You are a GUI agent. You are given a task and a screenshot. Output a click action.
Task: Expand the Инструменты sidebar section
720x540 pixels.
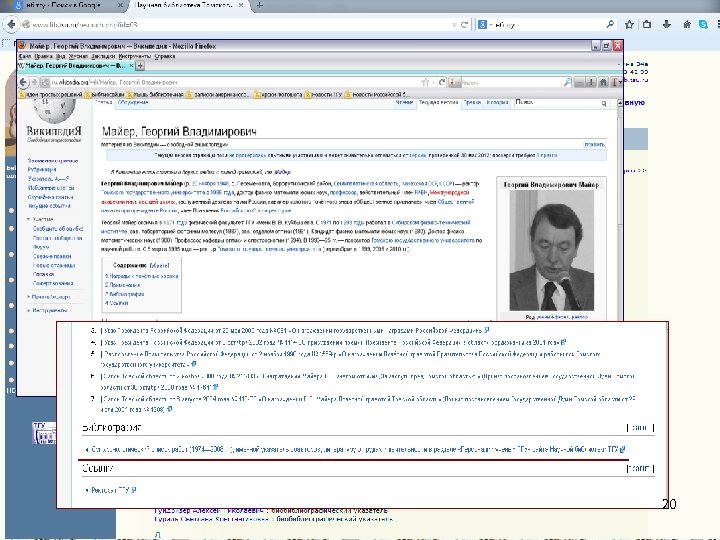click(47, 310)
